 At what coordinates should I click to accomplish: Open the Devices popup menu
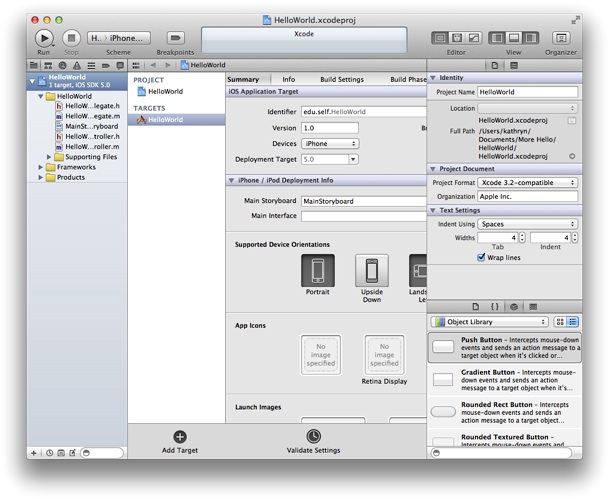(x=330, y=144)
